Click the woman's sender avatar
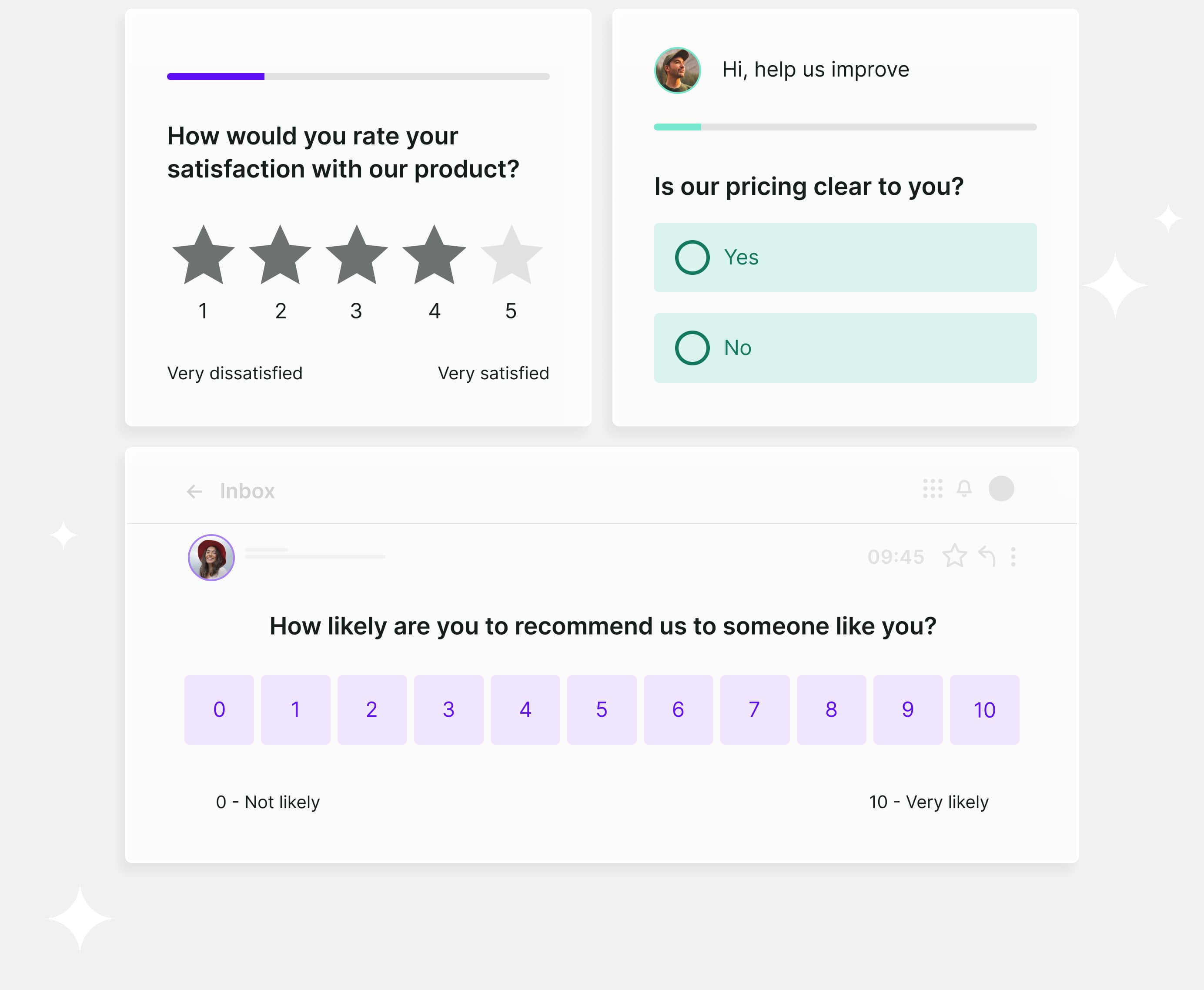 click(x=211, y=557)
